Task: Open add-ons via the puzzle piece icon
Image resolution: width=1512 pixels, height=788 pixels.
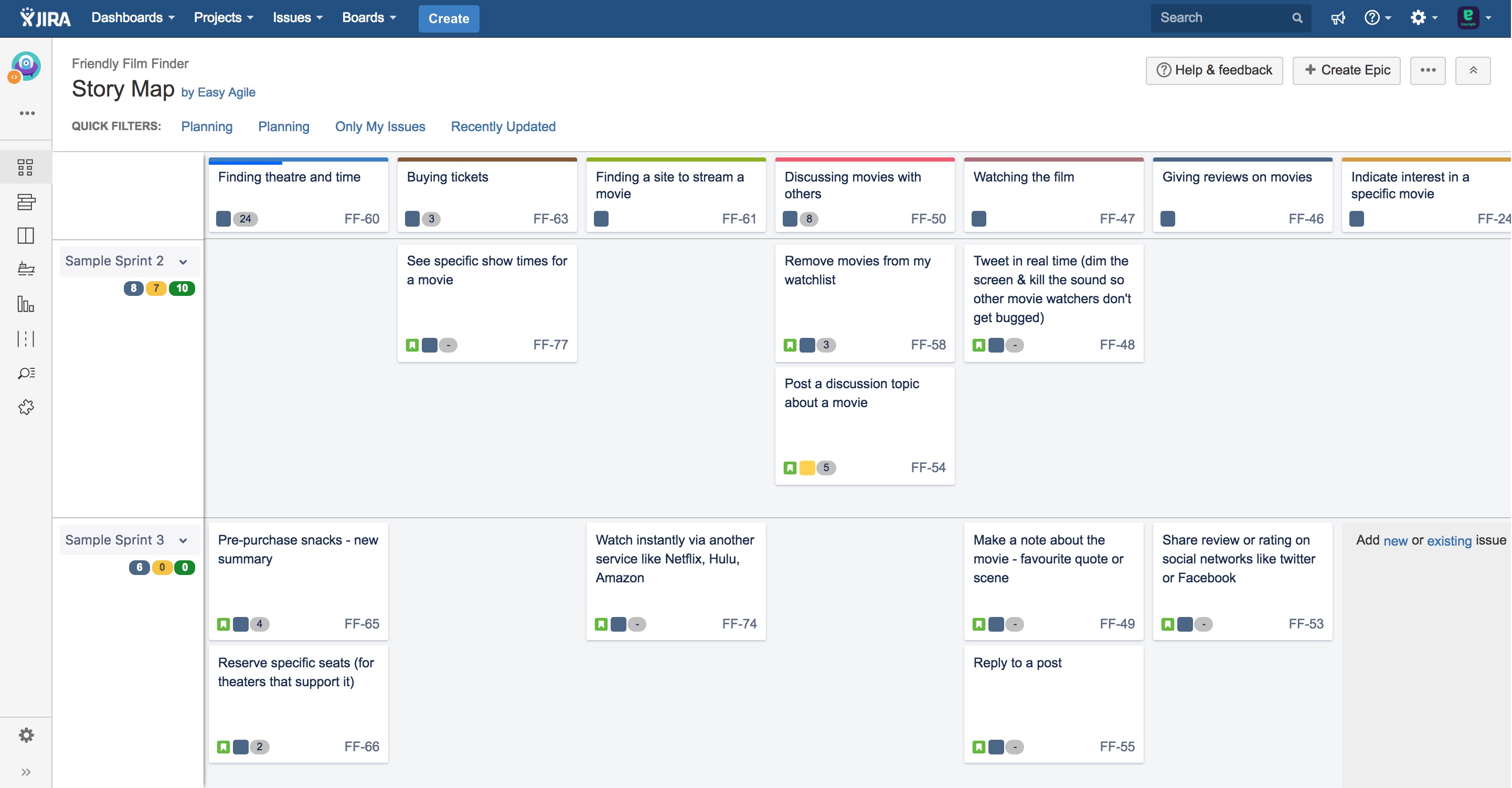Action: 26,407
